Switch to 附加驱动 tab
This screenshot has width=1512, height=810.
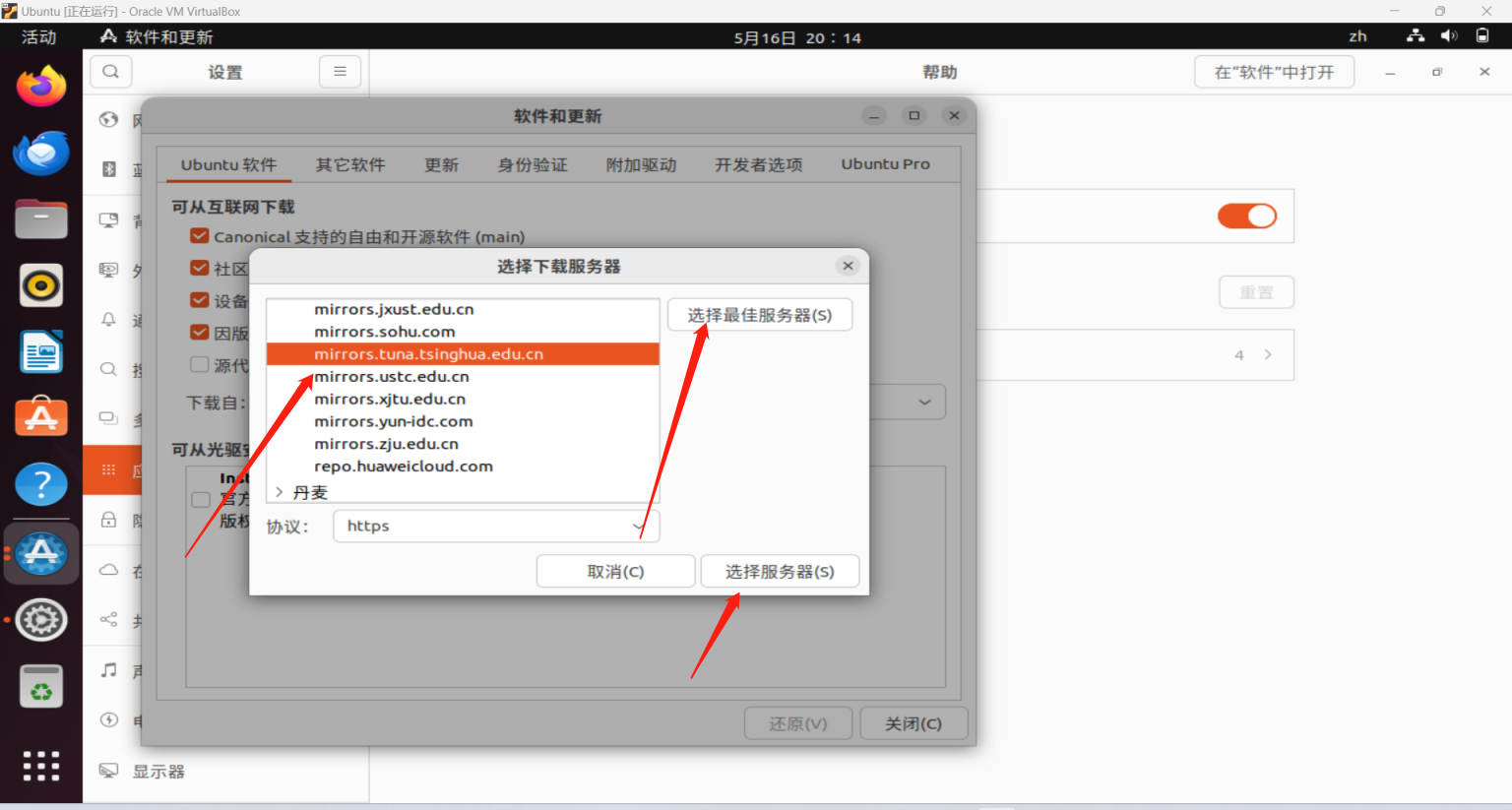[642, 164]
